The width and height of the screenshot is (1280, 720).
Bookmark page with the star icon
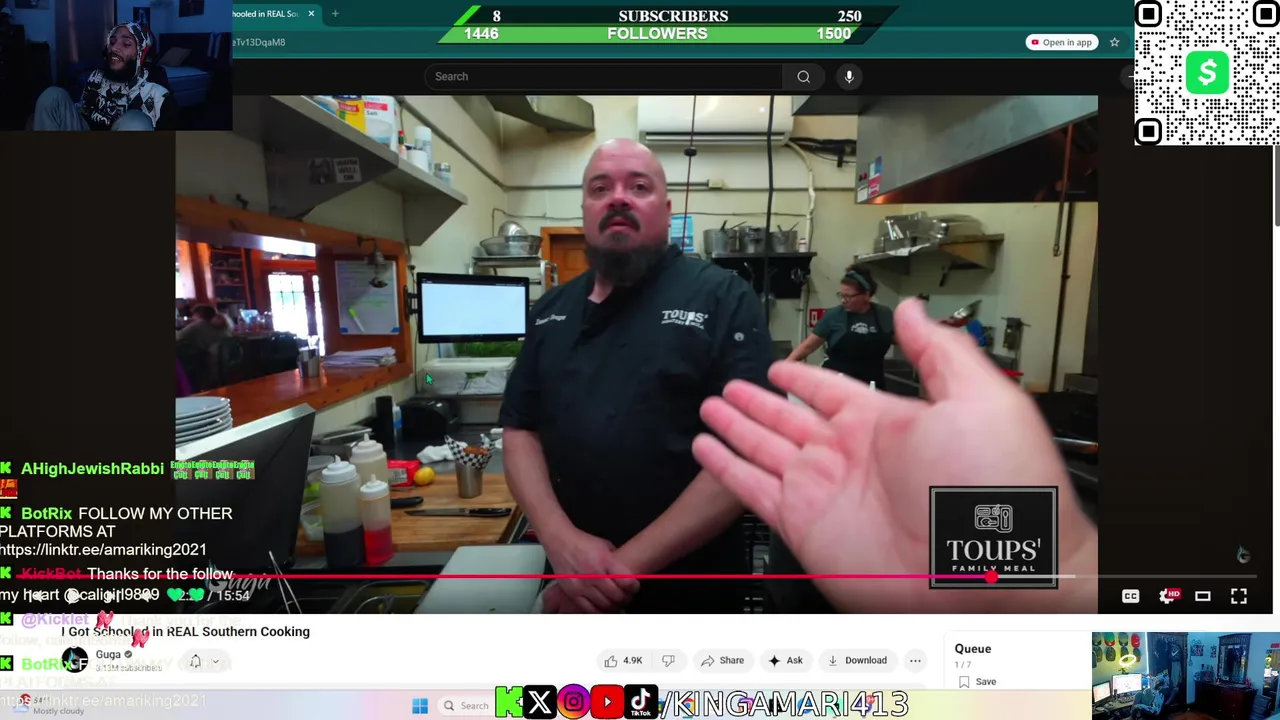[x=1114, y=42]
